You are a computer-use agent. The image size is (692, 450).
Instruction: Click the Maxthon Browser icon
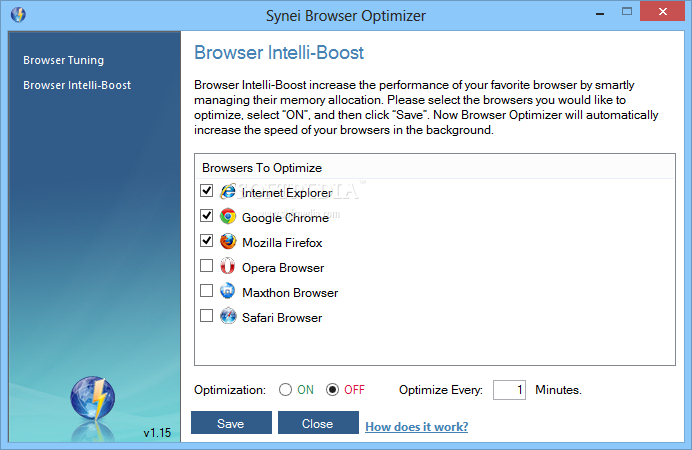pos(228,291)
